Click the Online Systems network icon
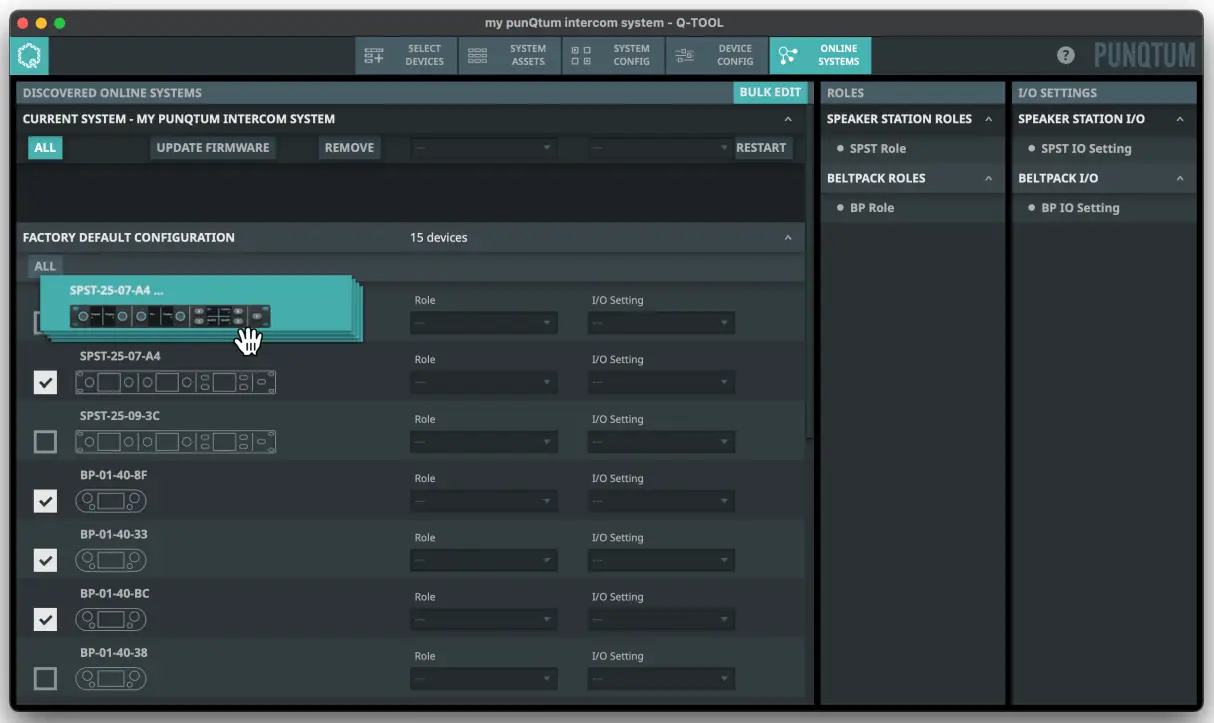The image size is (1214, 723). tap(788, 56)
